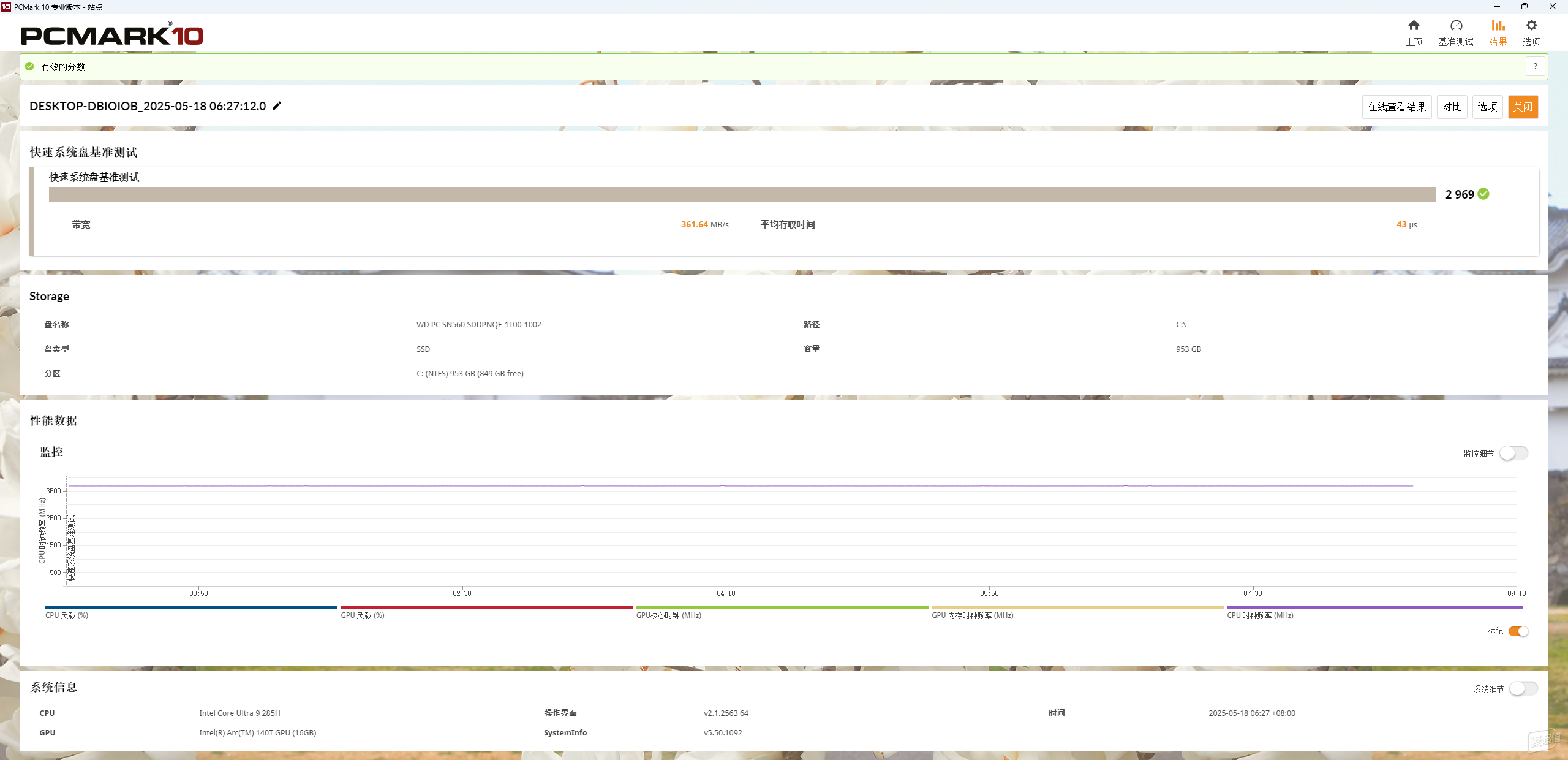Minimize the PCMark 10 window
Viewport: 1568px width, 760px height.
(x=1497, y=7)
